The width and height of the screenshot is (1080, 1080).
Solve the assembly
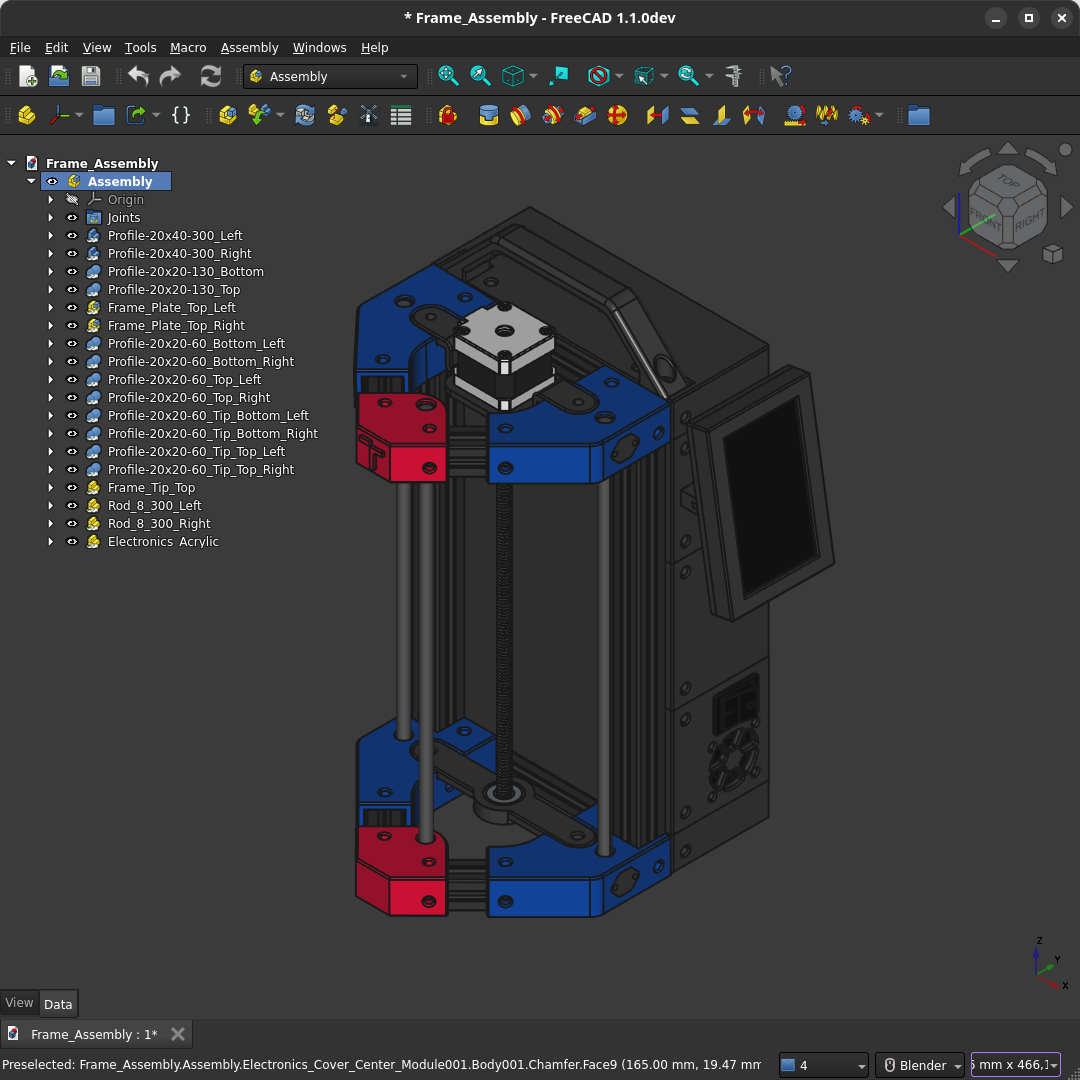click(x=305, y=115)
